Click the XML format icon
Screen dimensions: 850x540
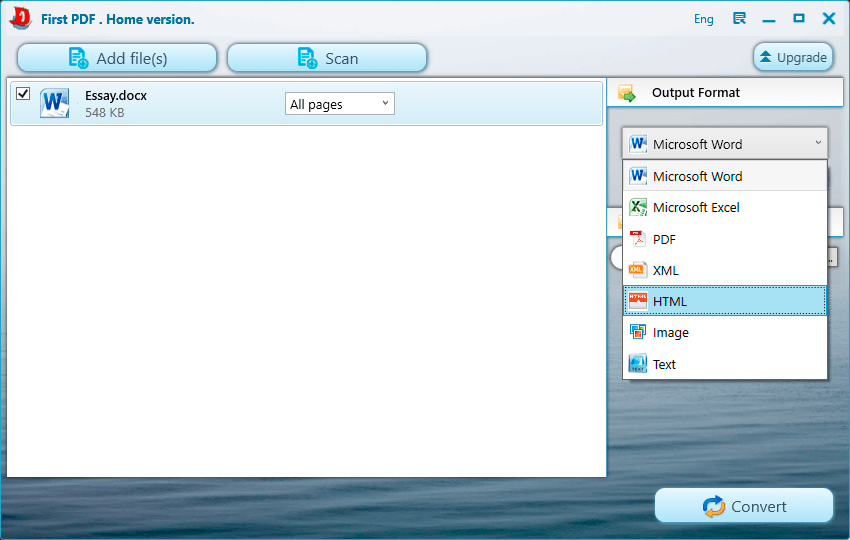click(x=638, y=270)
